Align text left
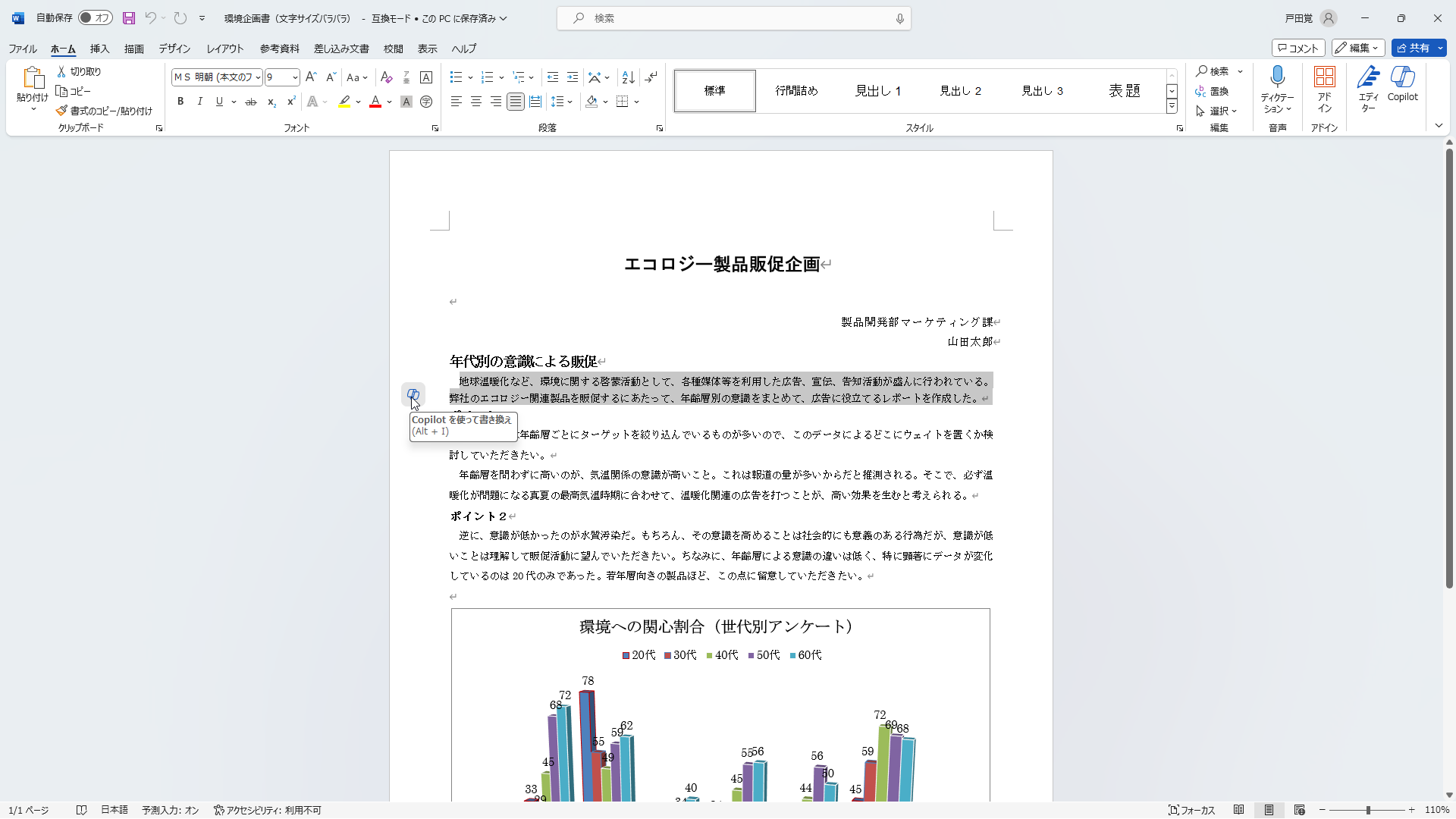The height and width of the screenshot is (819, 1456). click(456, 101)
